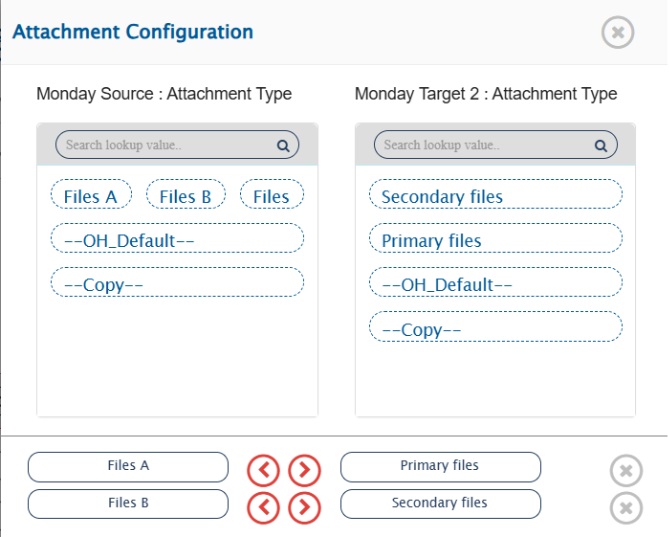This screenshot has height=537, width=669.
Task: Choose --Copy-- in the source list
Action: [177, 284]
